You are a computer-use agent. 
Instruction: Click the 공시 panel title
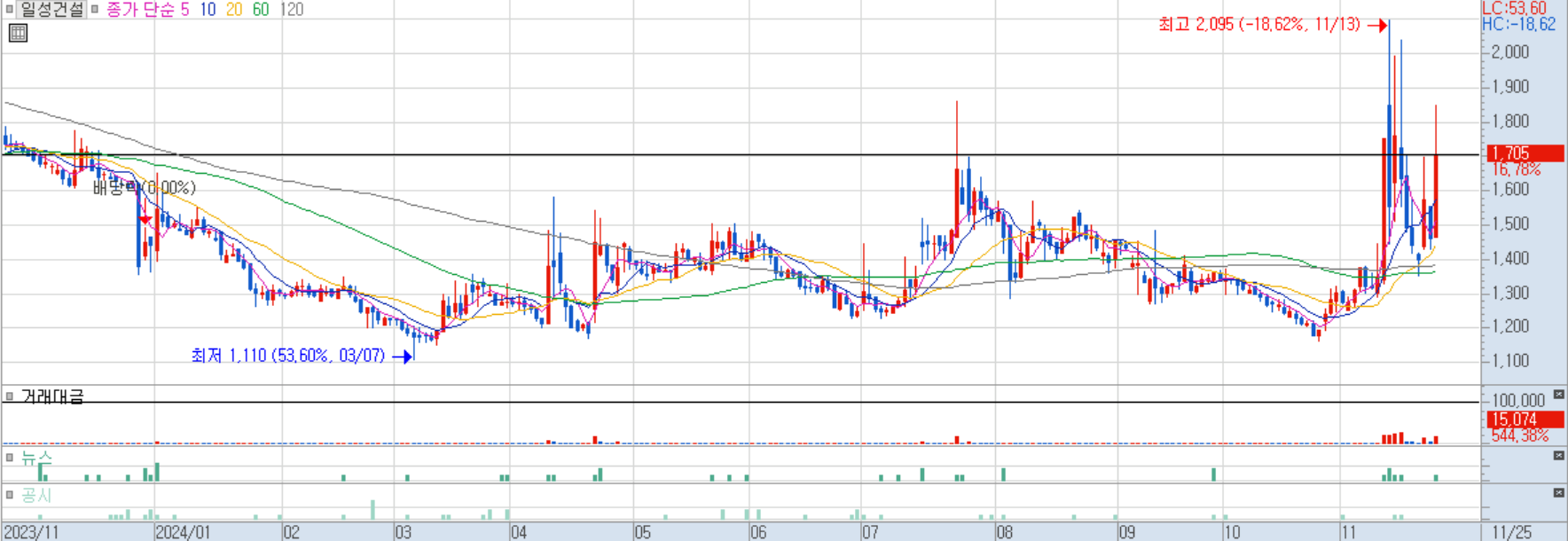click(36, 495)
